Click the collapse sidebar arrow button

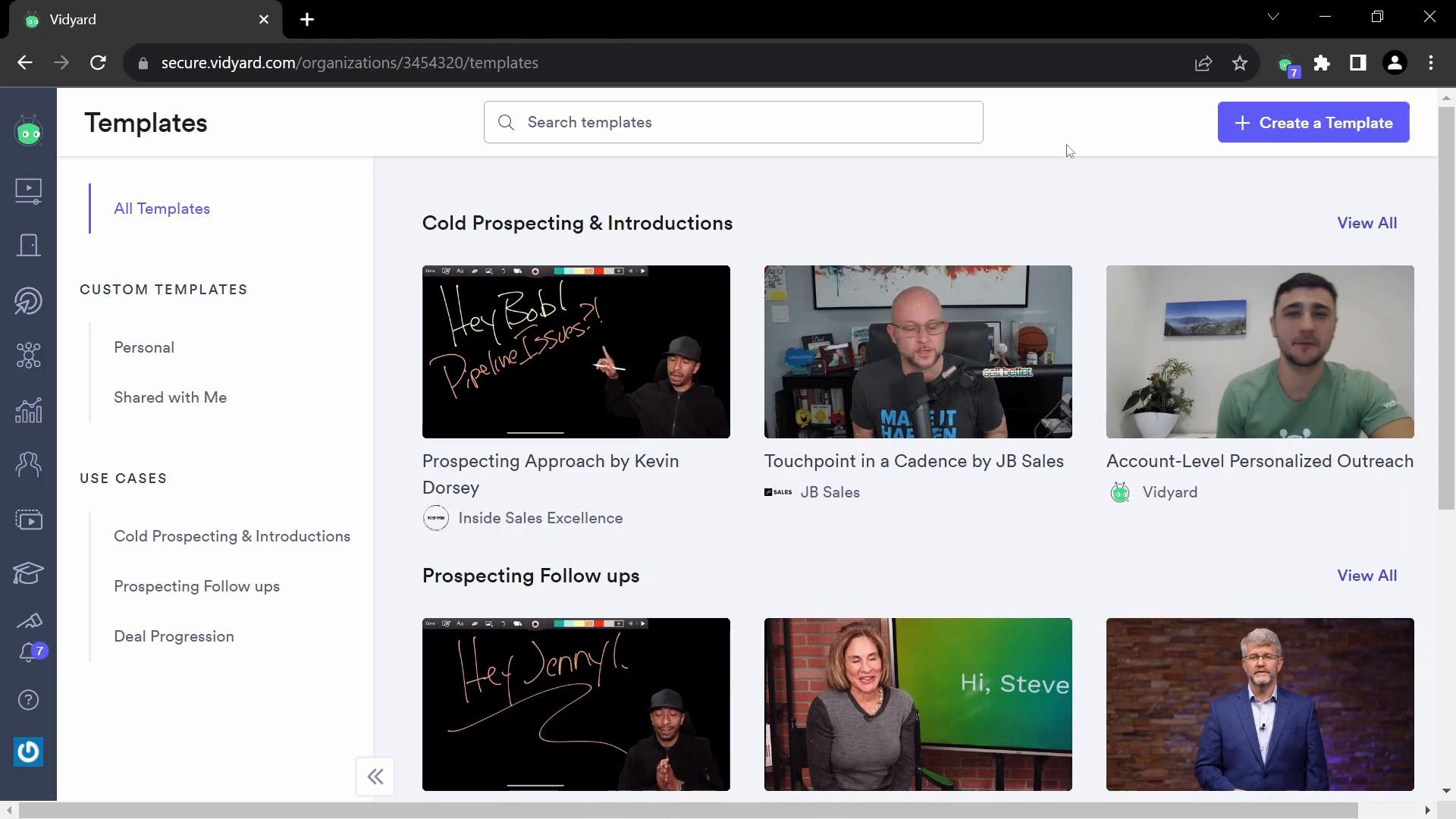[375, 776]
